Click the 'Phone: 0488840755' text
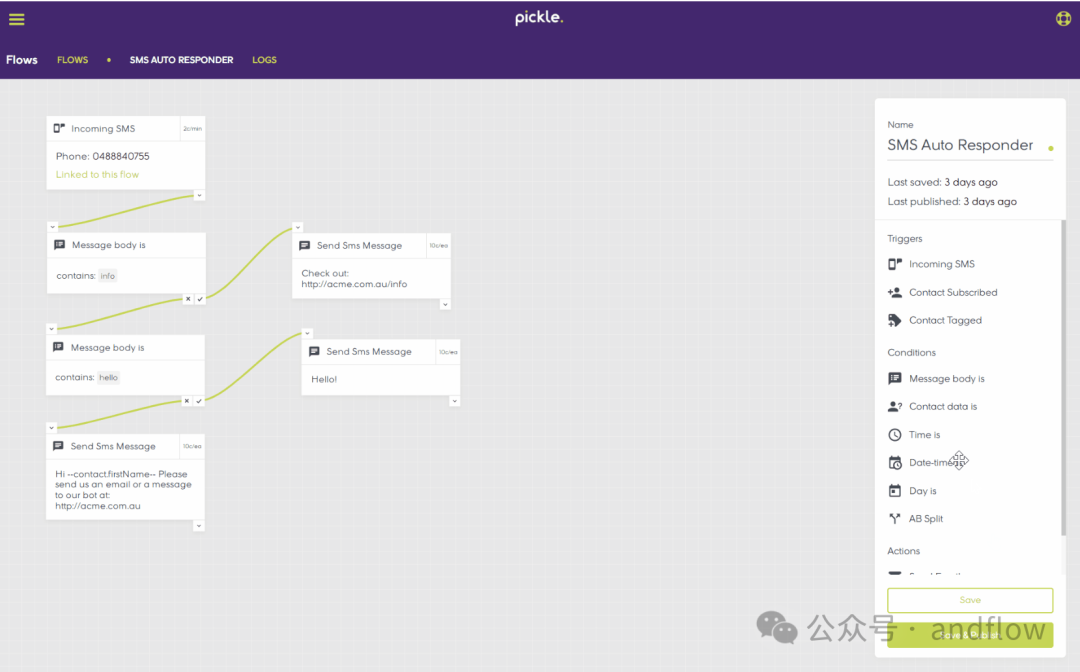 [103, 156]
